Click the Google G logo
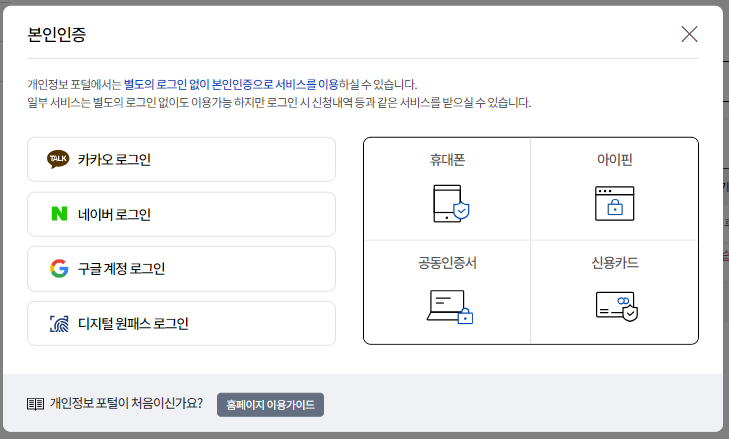Screen dimensions: 729x439 pyautogui.click(x=59, y=268)
